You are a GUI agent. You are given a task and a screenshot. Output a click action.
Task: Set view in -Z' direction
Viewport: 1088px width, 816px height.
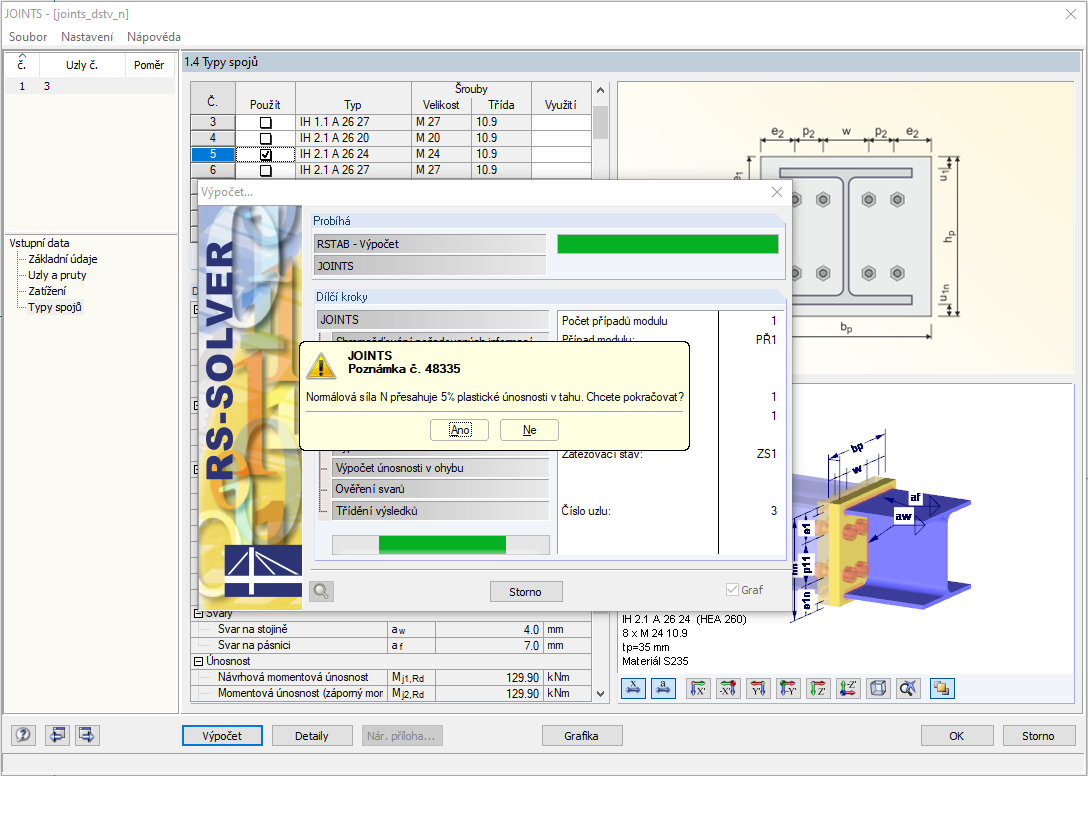pyautogui.click(x=848, y=688)
